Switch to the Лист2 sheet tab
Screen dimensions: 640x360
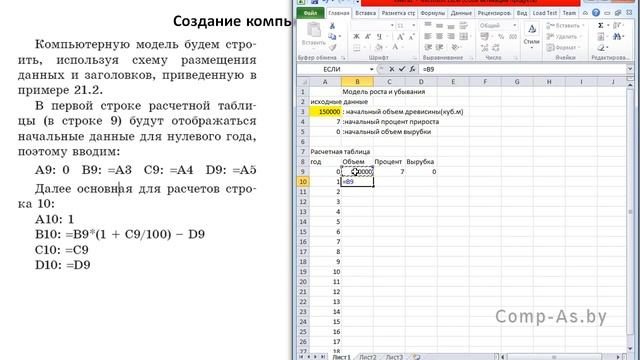pos(368,357)
